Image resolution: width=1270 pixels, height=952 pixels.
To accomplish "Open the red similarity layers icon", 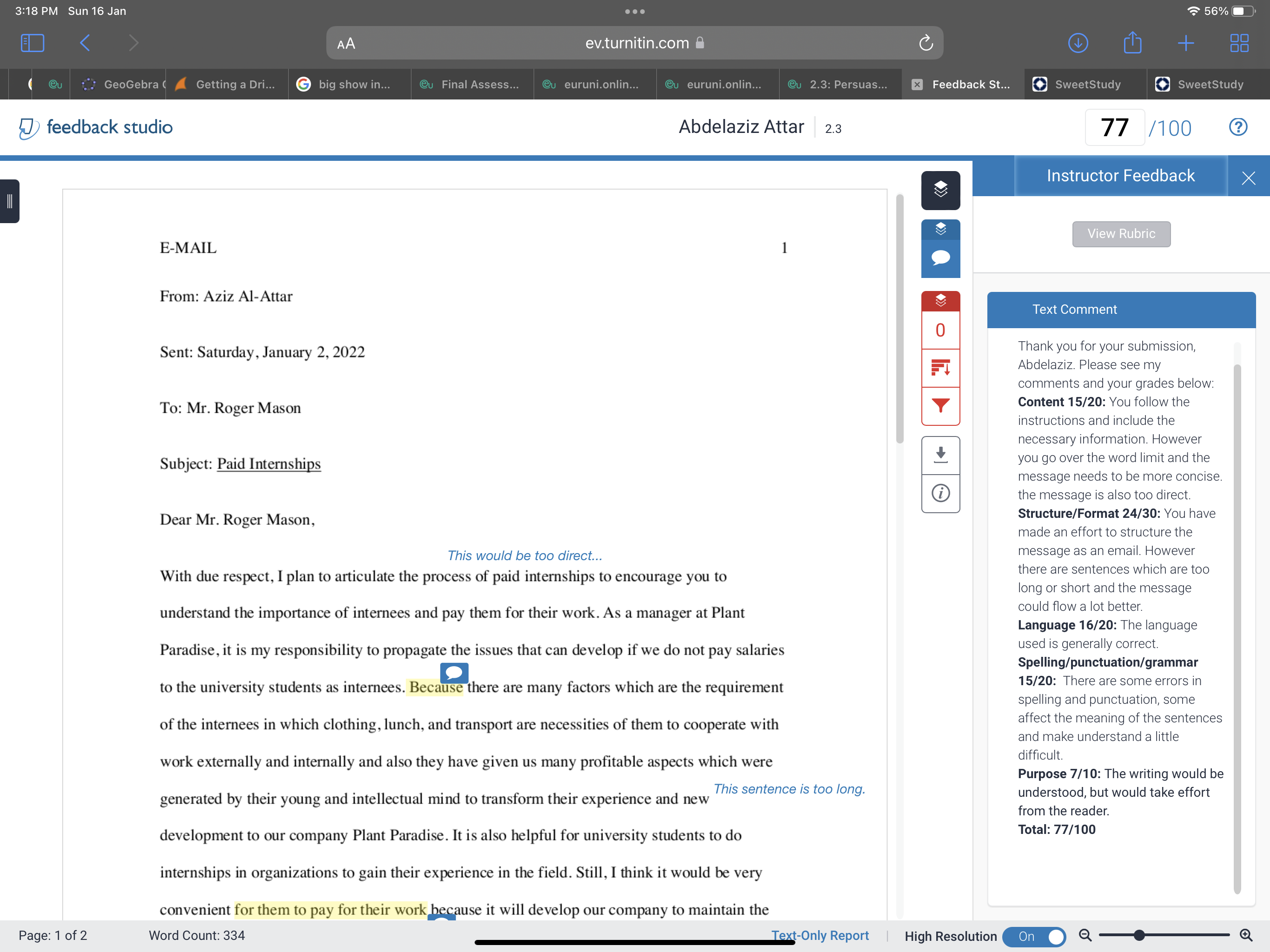I will pyautogui.click(x=940, y=301).
